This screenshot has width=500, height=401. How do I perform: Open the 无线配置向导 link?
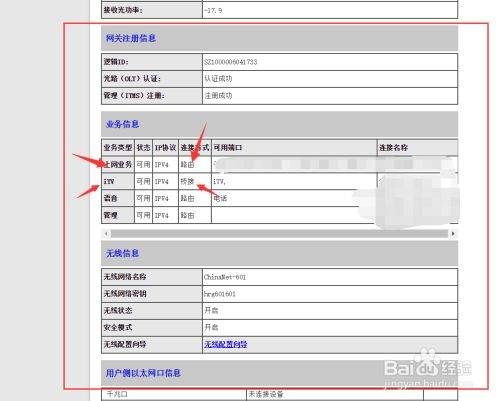[225, 344]
